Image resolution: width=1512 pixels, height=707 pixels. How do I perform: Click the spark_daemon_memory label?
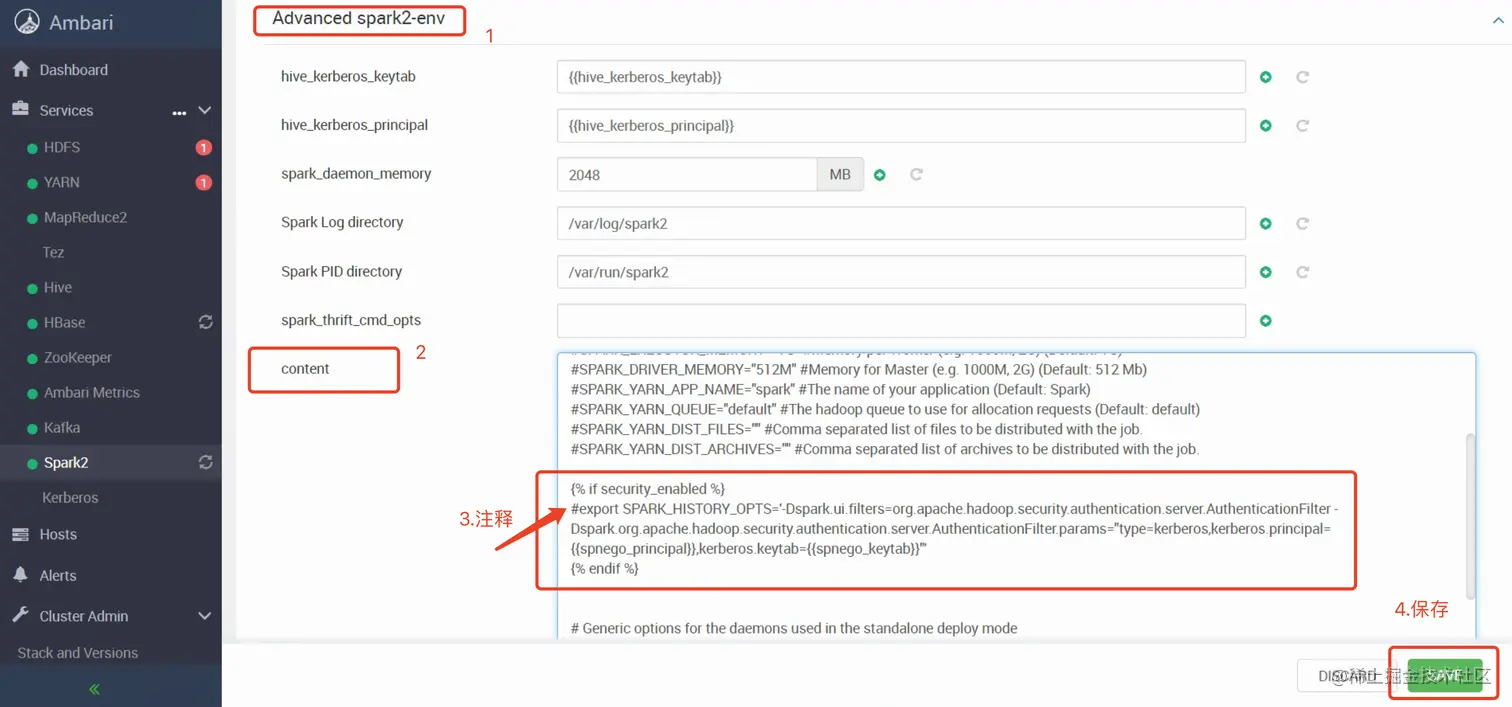pyautogui.click(x=356, y=174)
